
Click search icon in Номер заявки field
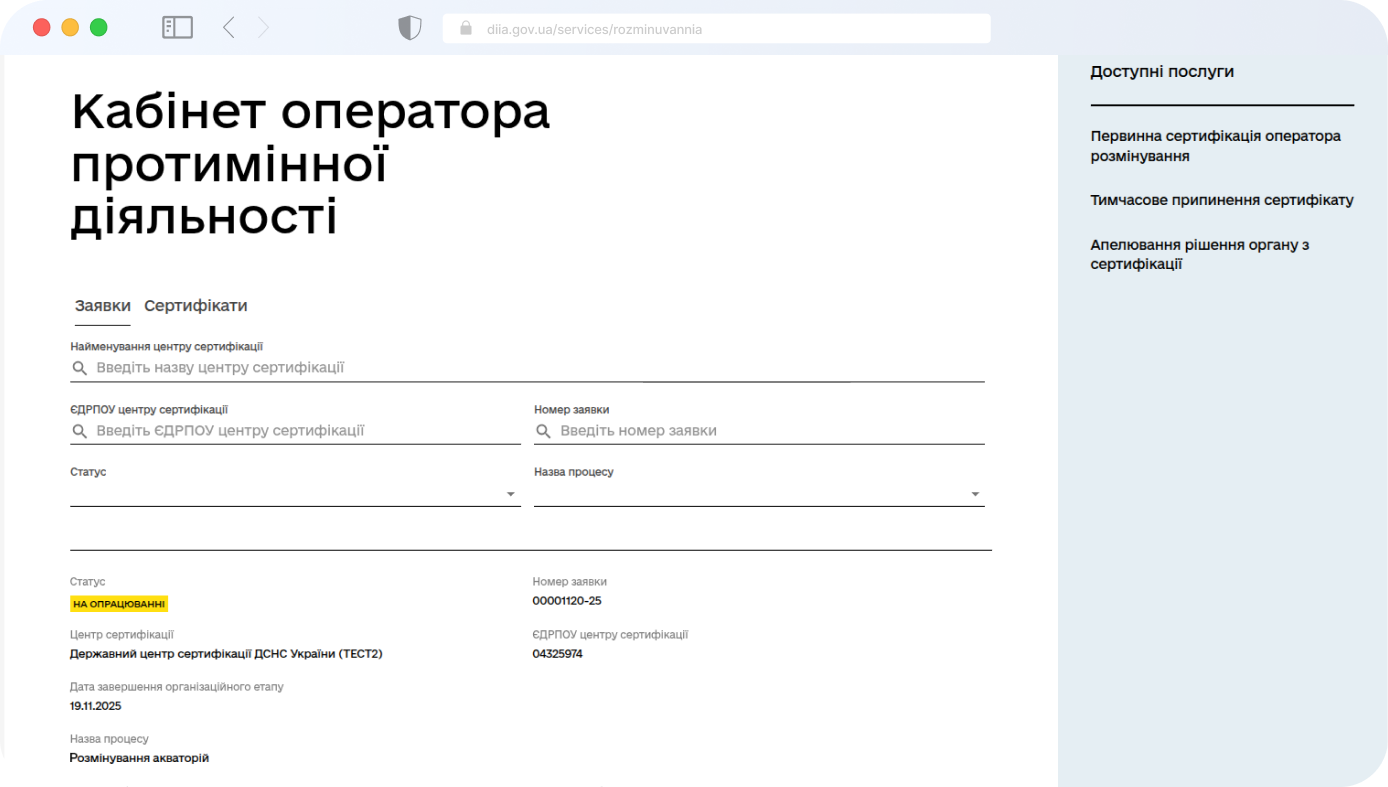pos(543,432)
